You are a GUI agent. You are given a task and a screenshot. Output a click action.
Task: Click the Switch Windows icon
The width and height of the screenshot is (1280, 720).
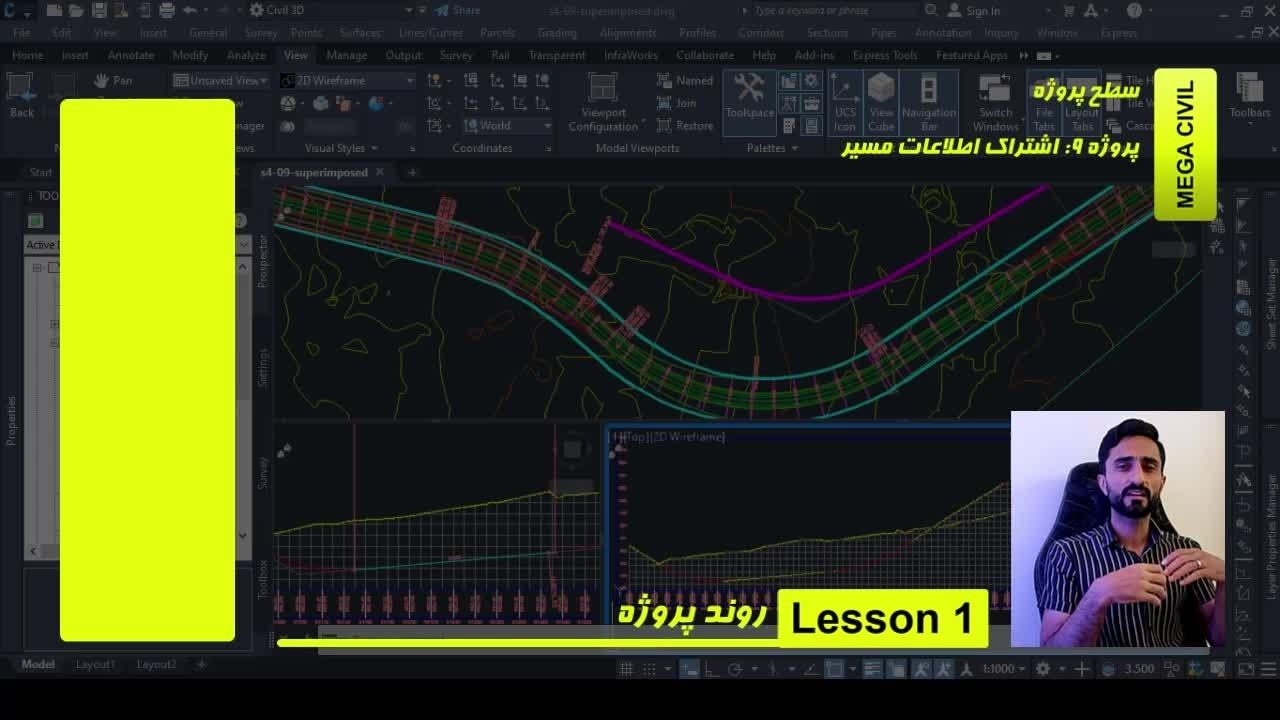coord(995,102)
